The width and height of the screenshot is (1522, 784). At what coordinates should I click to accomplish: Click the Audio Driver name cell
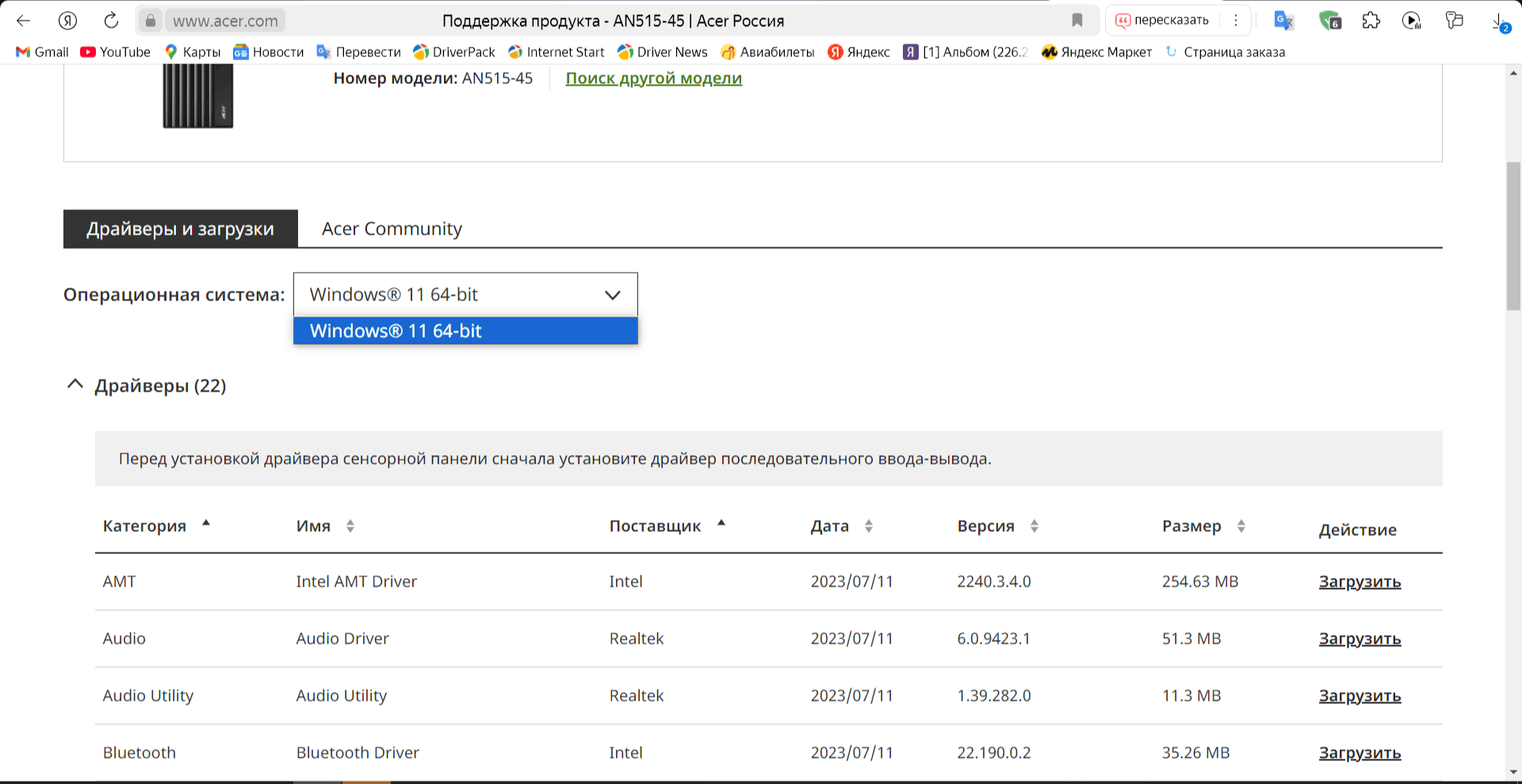(x=342, y=638)
